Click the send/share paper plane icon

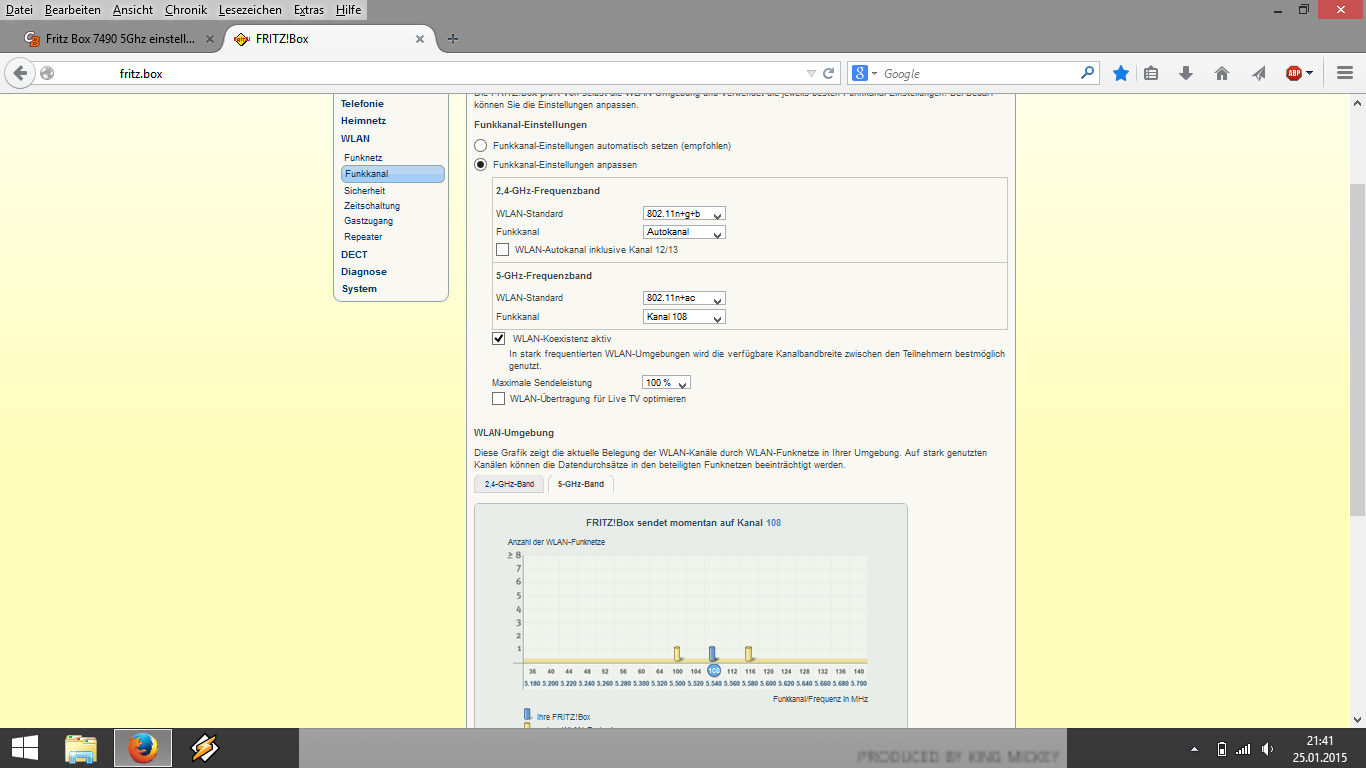coord(1258,73)
